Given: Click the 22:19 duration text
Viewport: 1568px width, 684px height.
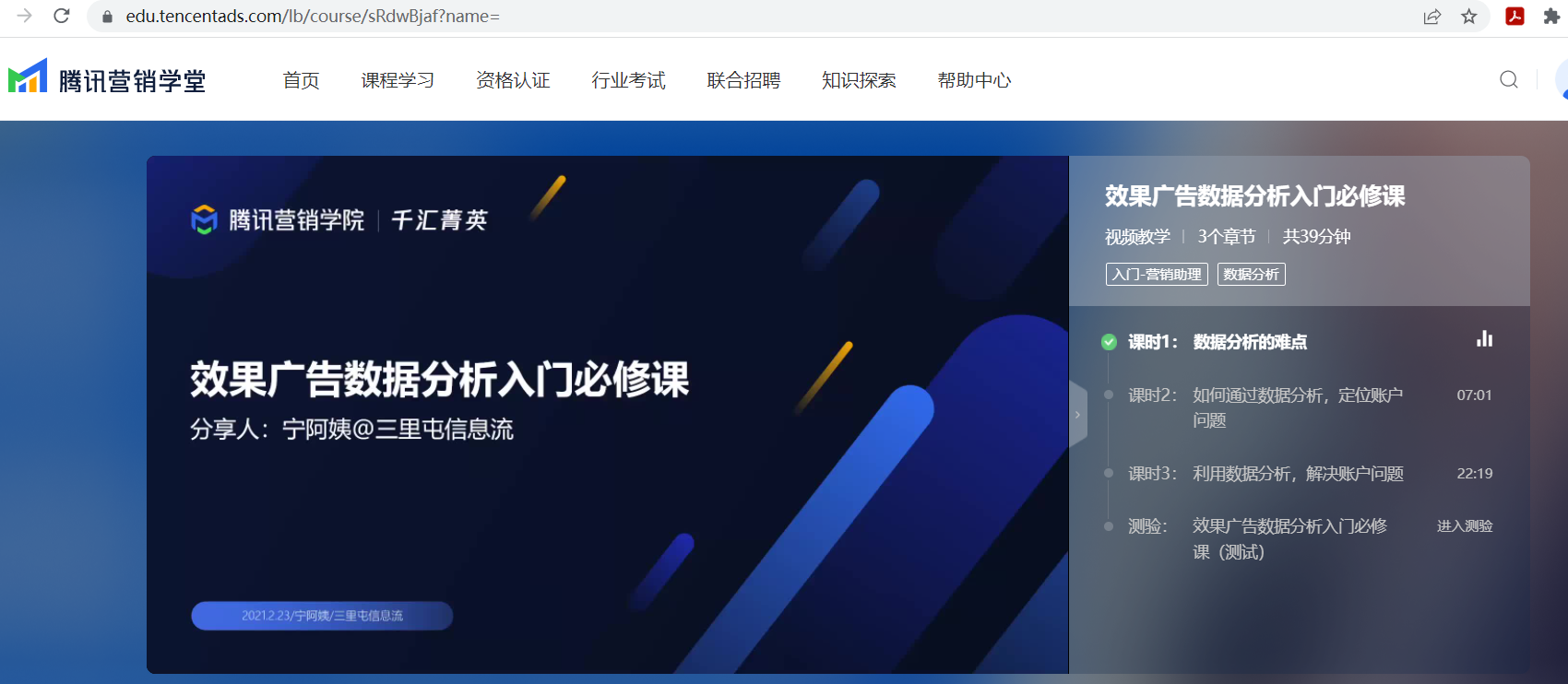Looking at the screenshot, I should [x=1474, y=473].
